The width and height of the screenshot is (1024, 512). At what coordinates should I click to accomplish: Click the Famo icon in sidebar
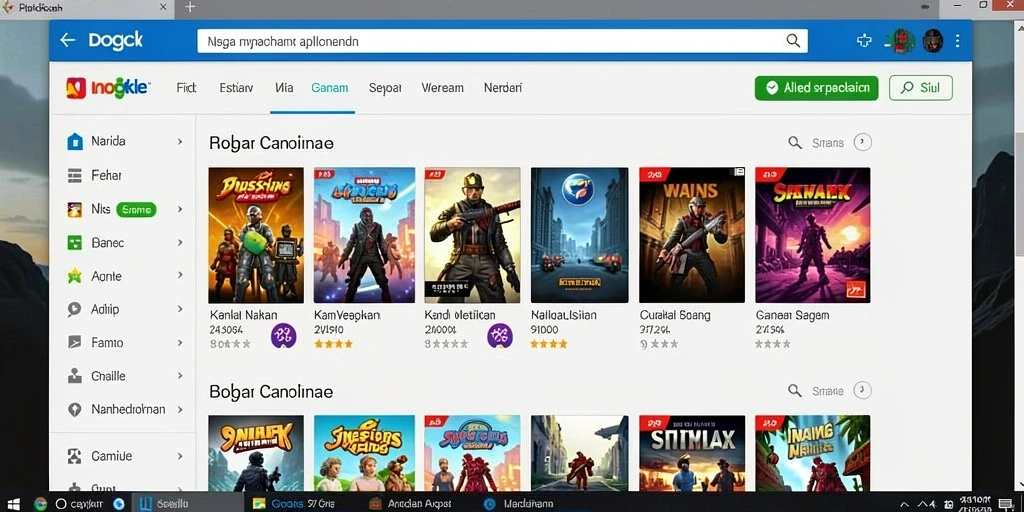[75, 342]
